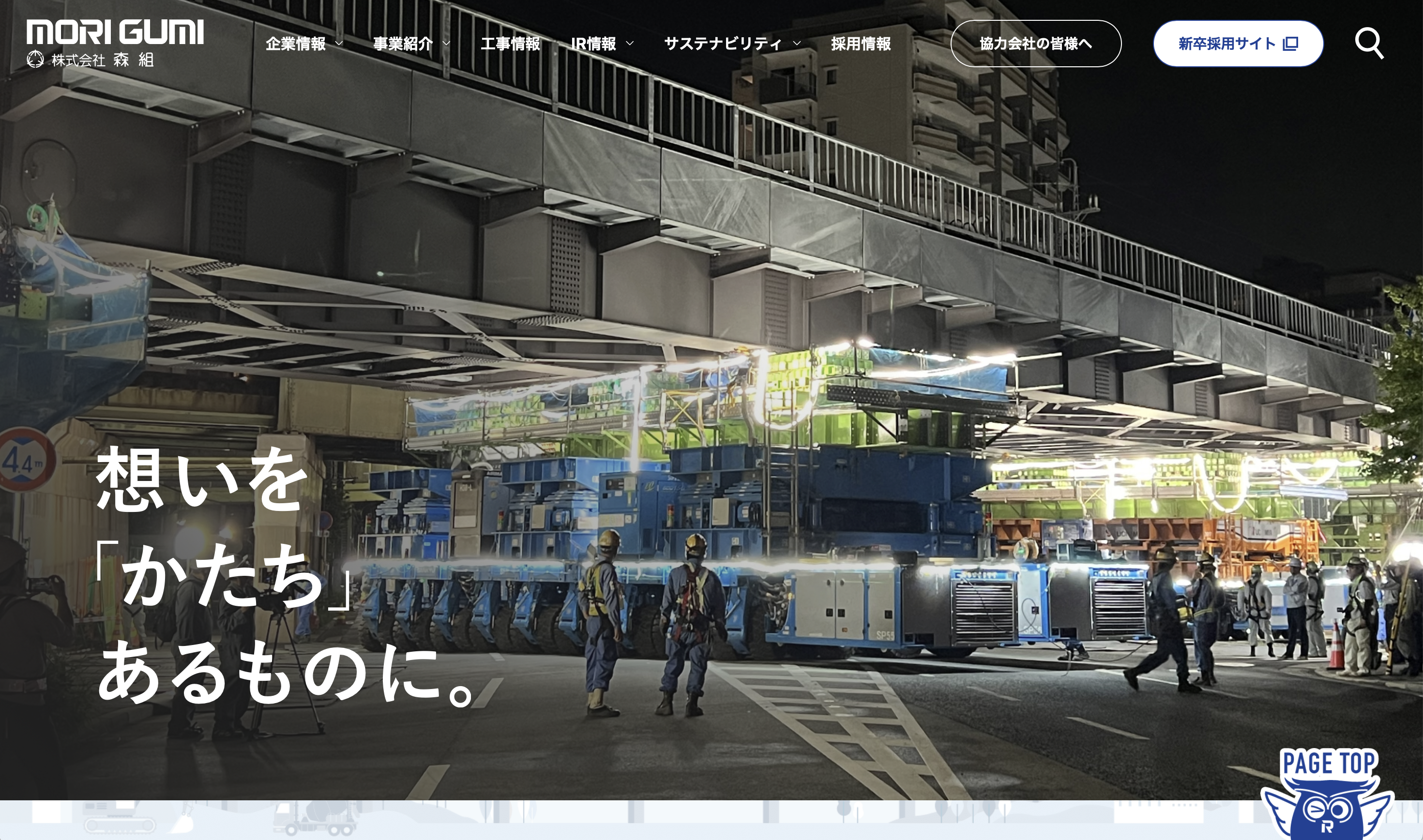
Task: Click the 事業紹介 menu label
Action: coord(402,44)
